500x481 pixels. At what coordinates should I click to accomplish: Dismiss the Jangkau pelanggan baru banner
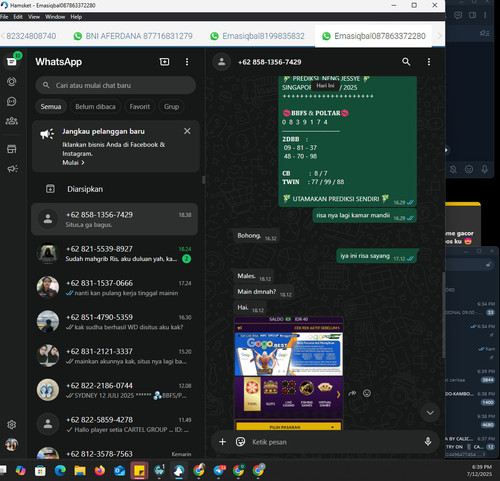point(187,131)
